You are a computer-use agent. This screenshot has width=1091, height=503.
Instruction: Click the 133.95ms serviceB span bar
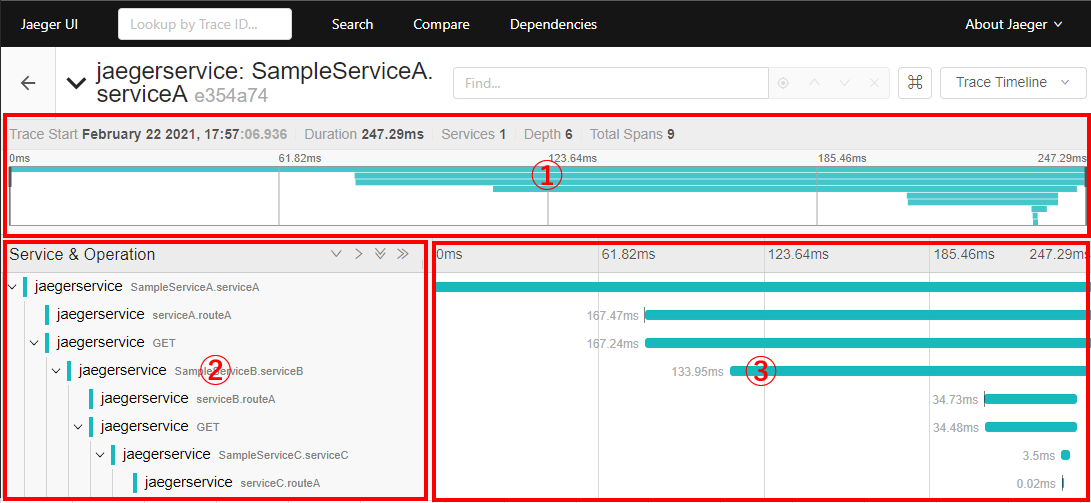coord(908,371)
